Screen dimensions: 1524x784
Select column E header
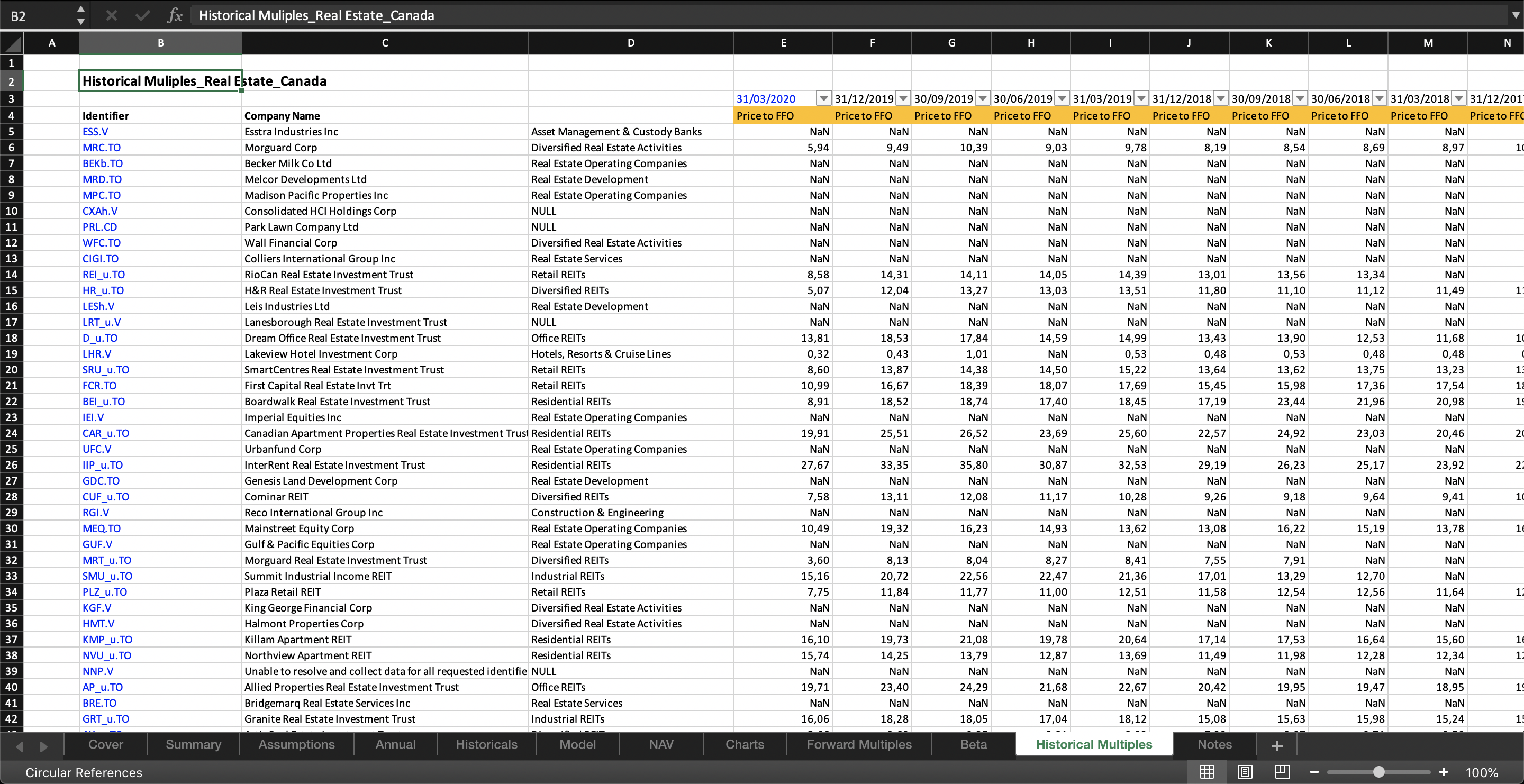[783, 43]
